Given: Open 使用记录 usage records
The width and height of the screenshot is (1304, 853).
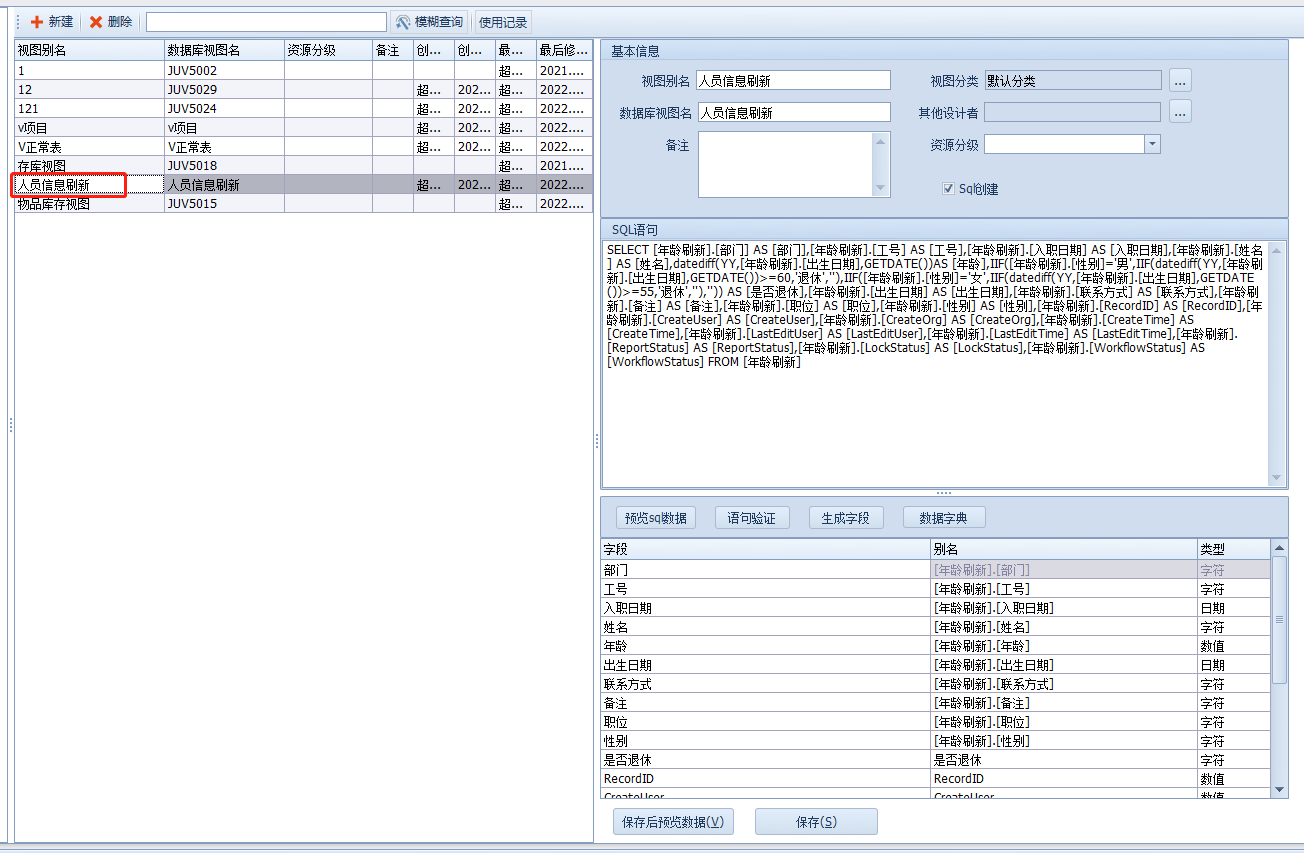Looking at the screenshot, I should pos(502,22).
